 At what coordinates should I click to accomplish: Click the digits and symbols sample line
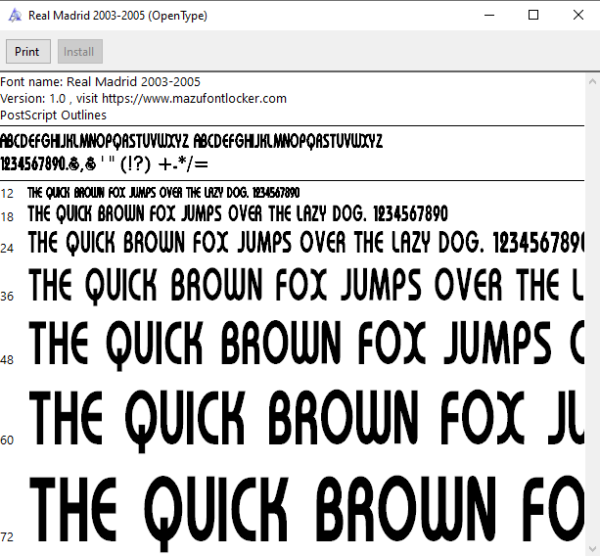tap(104, 165)
